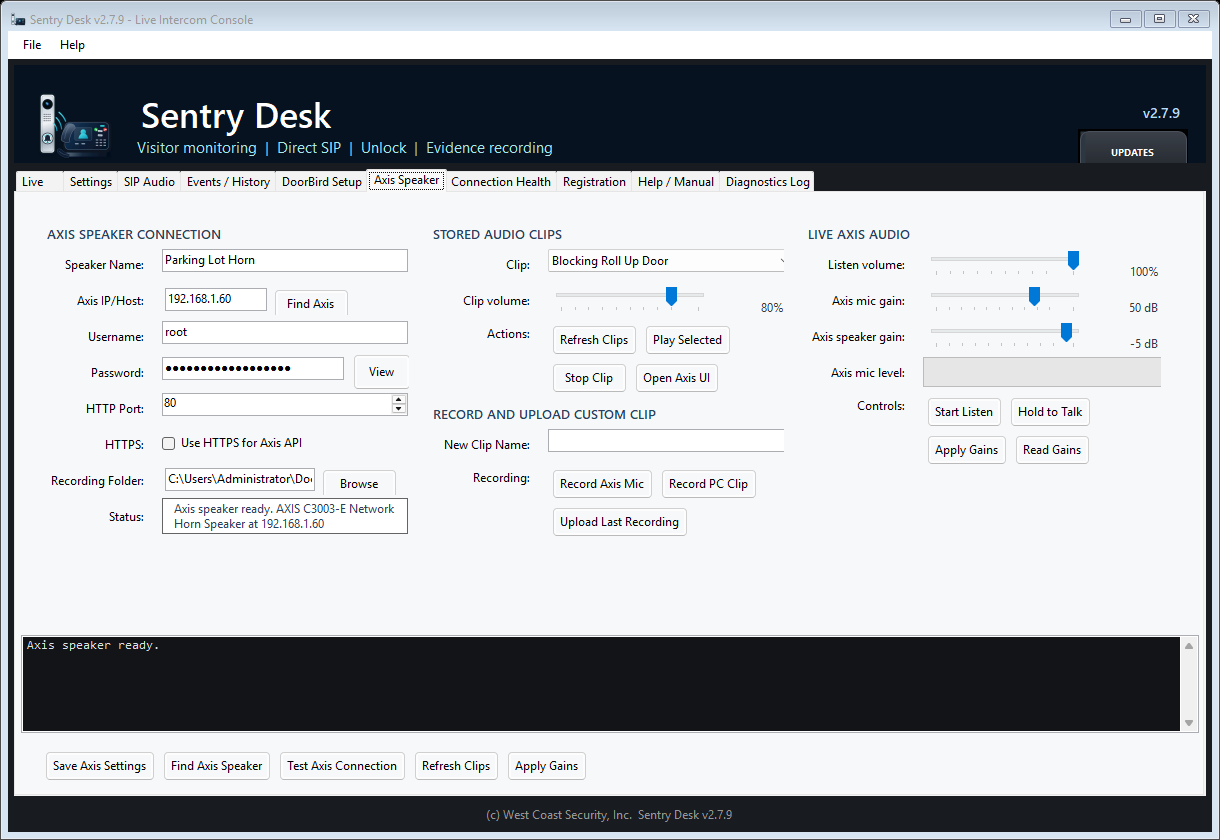Click View to reveal the password

(382, 371)
